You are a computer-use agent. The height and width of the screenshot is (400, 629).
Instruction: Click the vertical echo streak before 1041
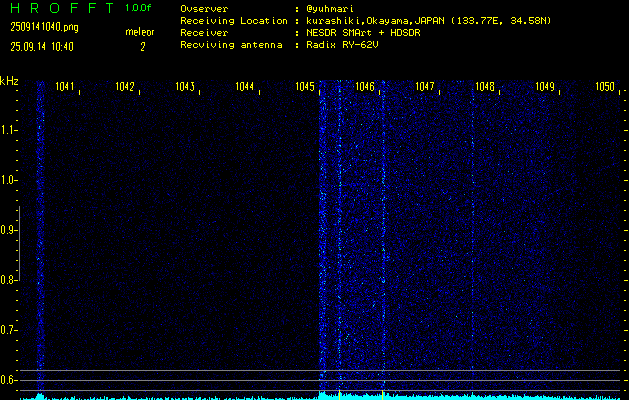[40, 236]
